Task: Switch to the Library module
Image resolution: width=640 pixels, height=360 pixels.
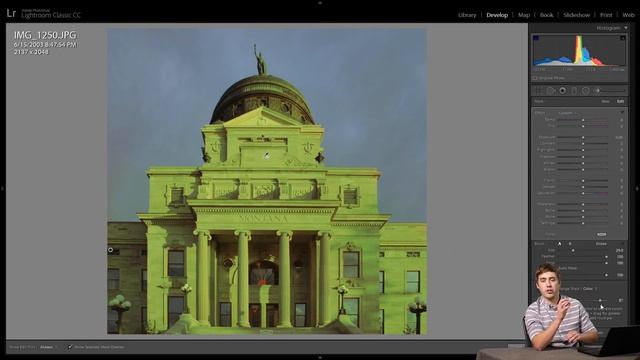Action: [467, 15]
